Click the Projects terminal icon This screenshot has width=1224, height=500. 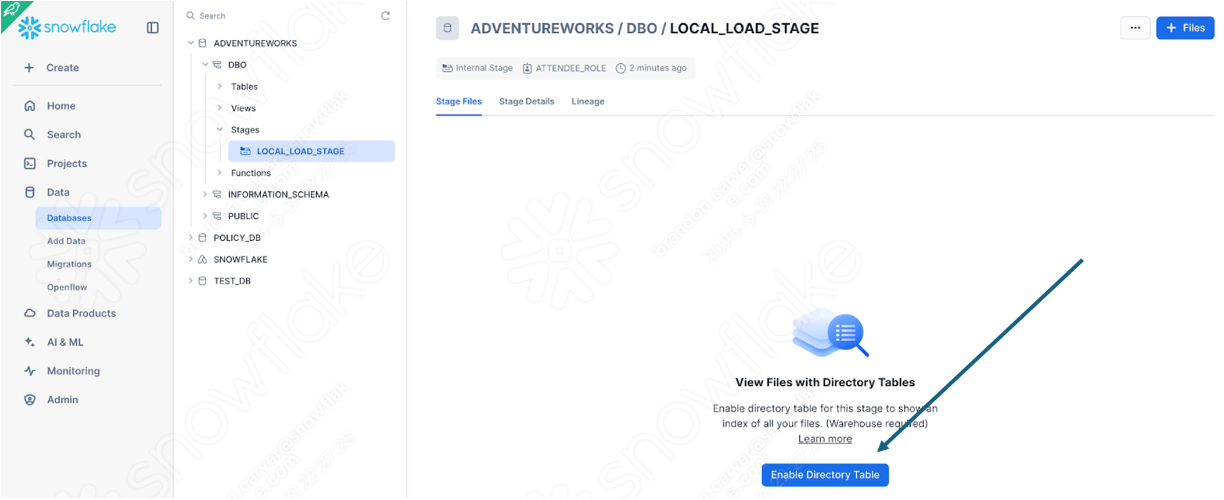pyautogui.click(x=30, y=164)
